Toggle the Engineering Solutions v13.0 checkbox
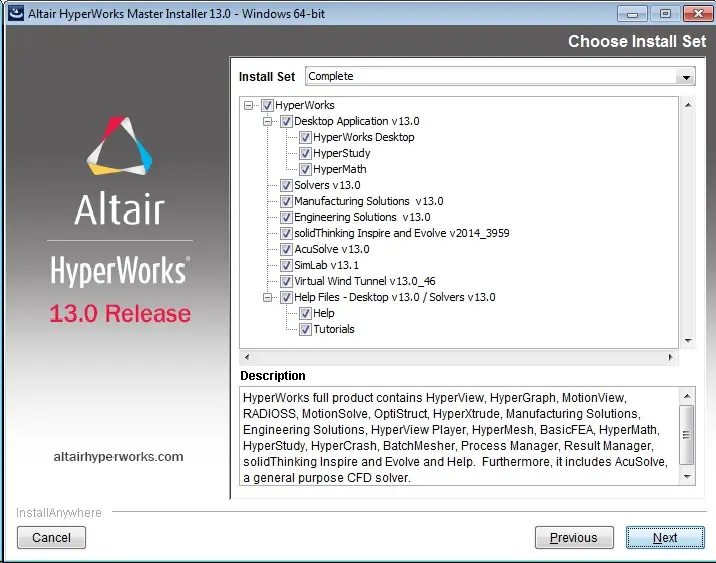Viewport: 716px width, 563px height. point(286,217)
